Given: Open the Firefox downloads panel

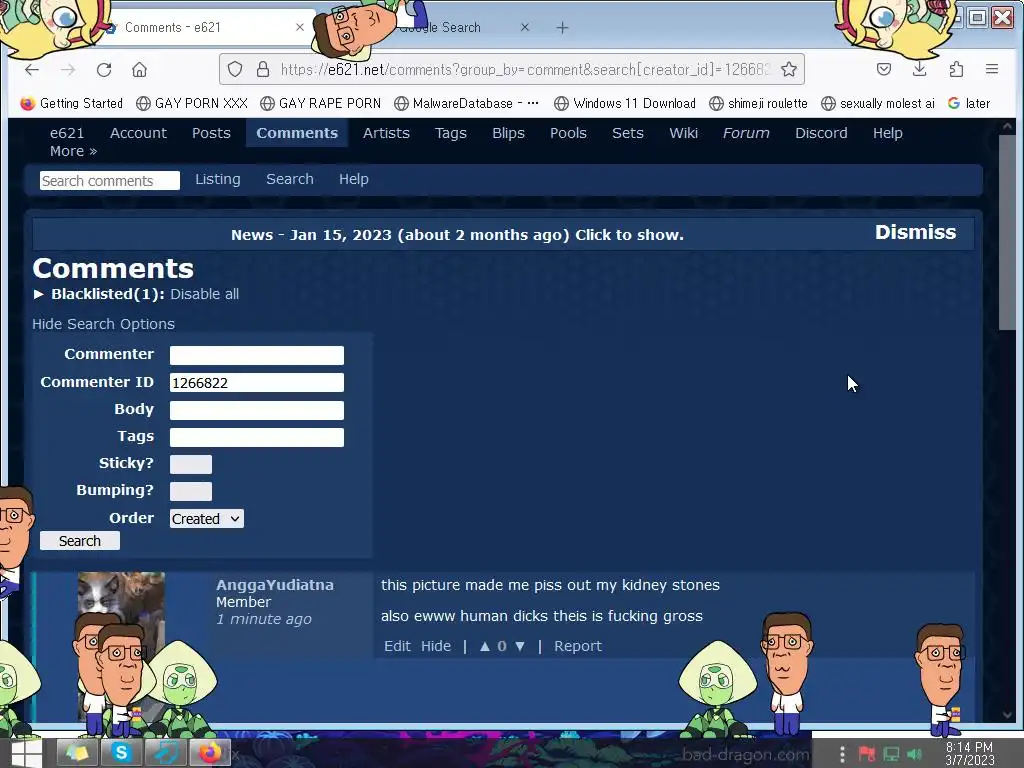Looking at the screenshot, I should coord(920,69).
